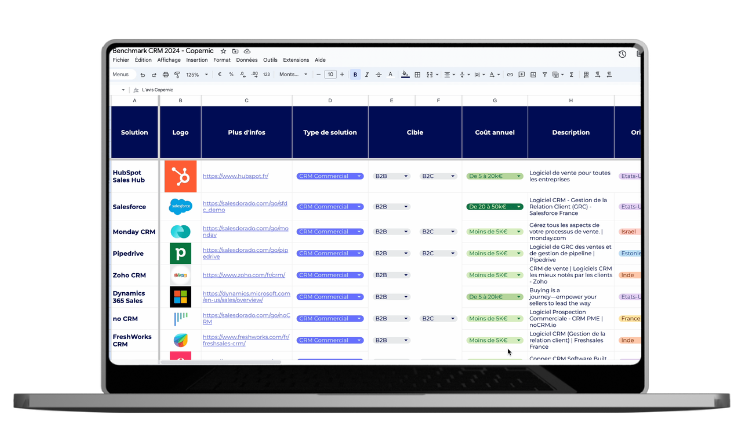Create a filter from the toolbar
The height and width of the screenshot is (434, 750).
tap(545, 75)
